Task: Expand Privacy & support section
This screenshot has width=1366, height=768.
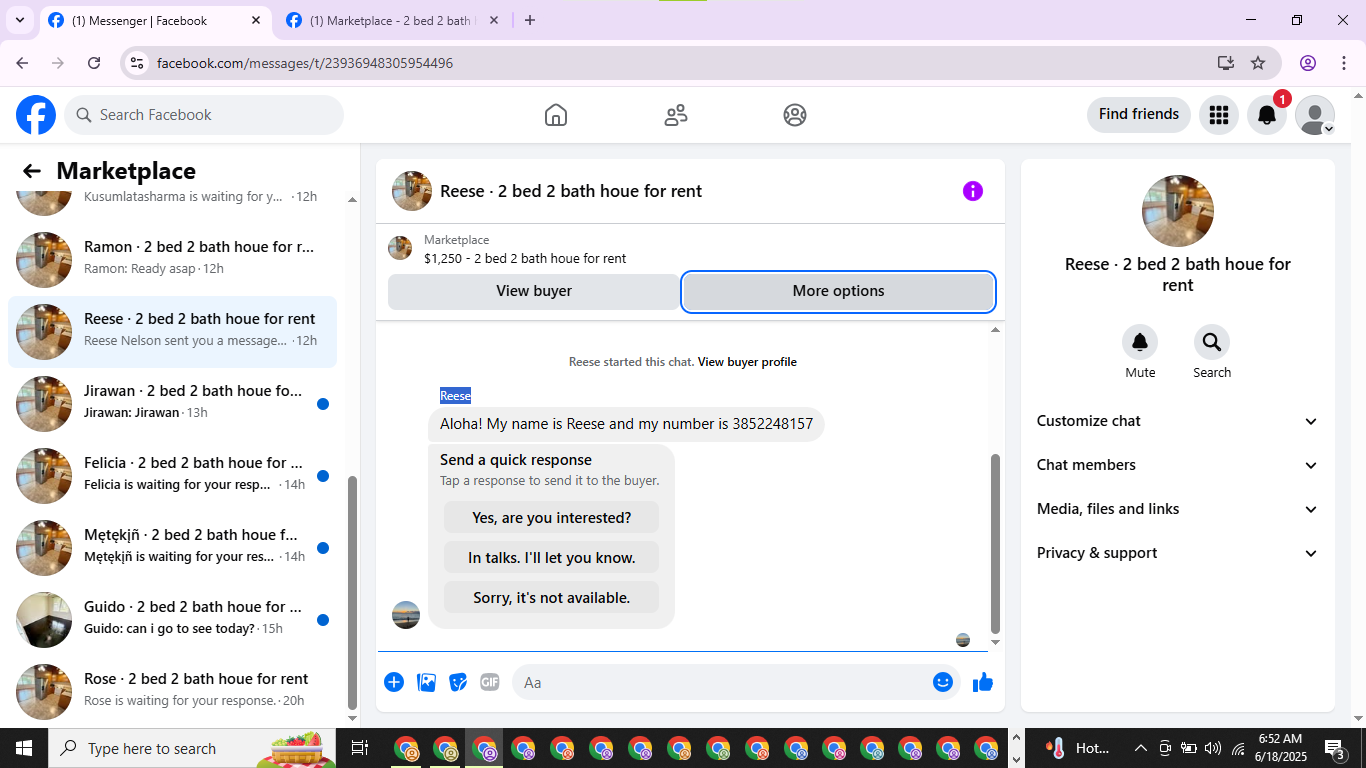Action: tap(1178, 553)
